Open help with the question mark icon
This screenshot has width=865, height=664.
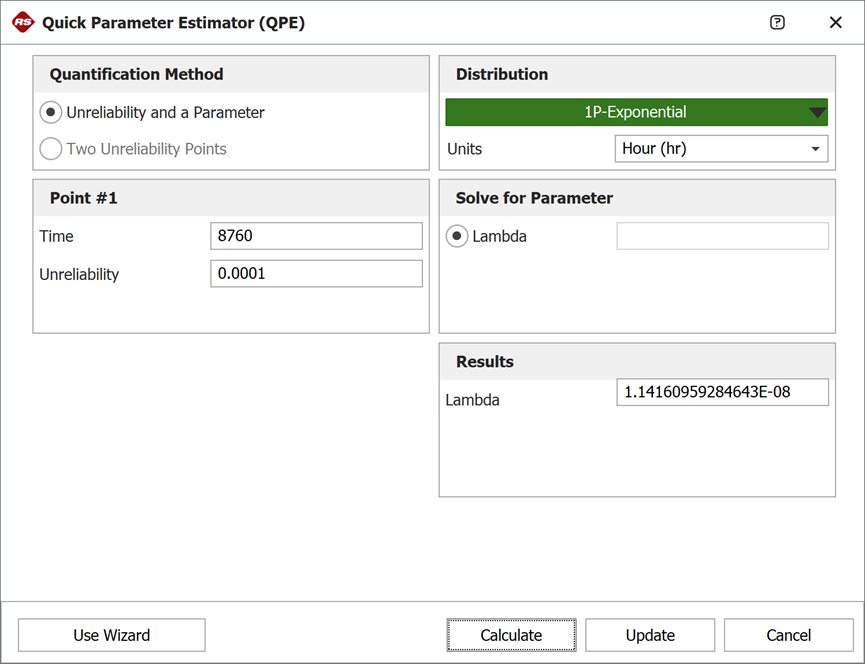pos(777,22)
